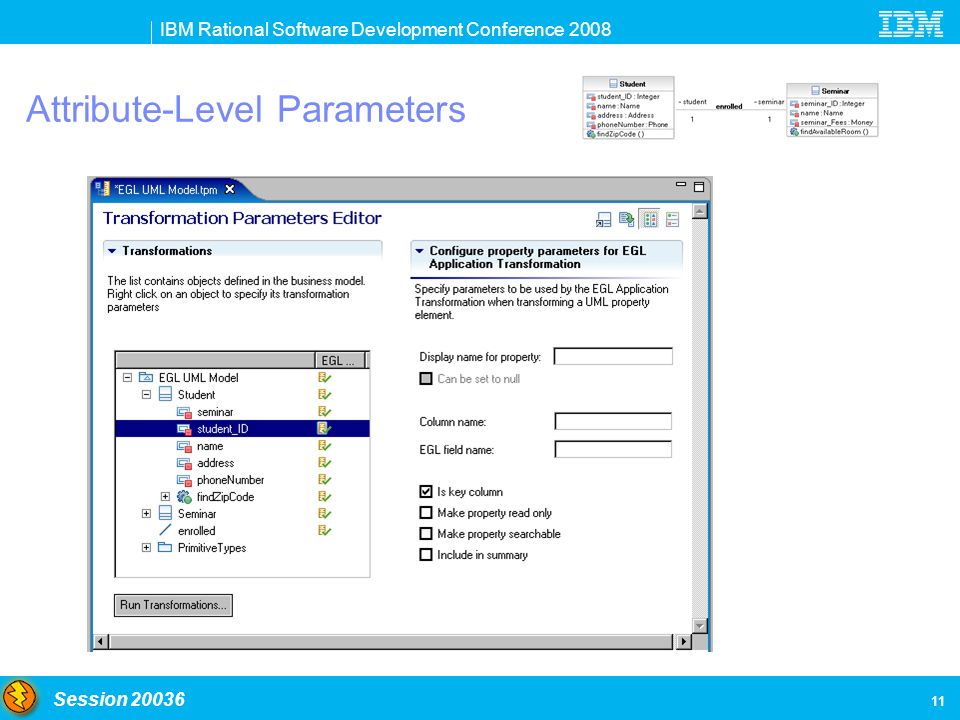The width and height of the screenshot is (960, 720).
Task: Click the EGL parameter icon in the Seminar class row
Action: click(324, 514)
